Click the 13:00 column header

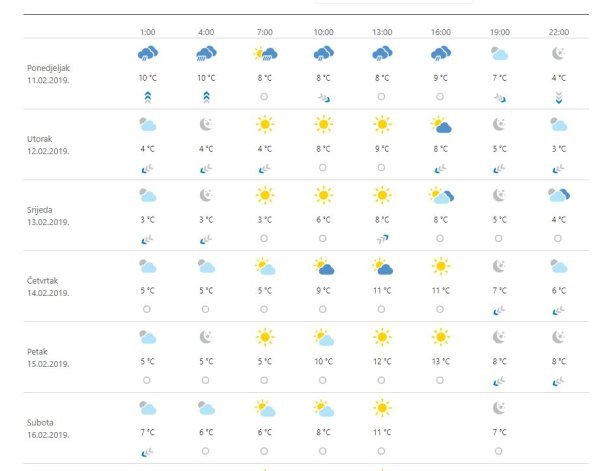(381, 30)
